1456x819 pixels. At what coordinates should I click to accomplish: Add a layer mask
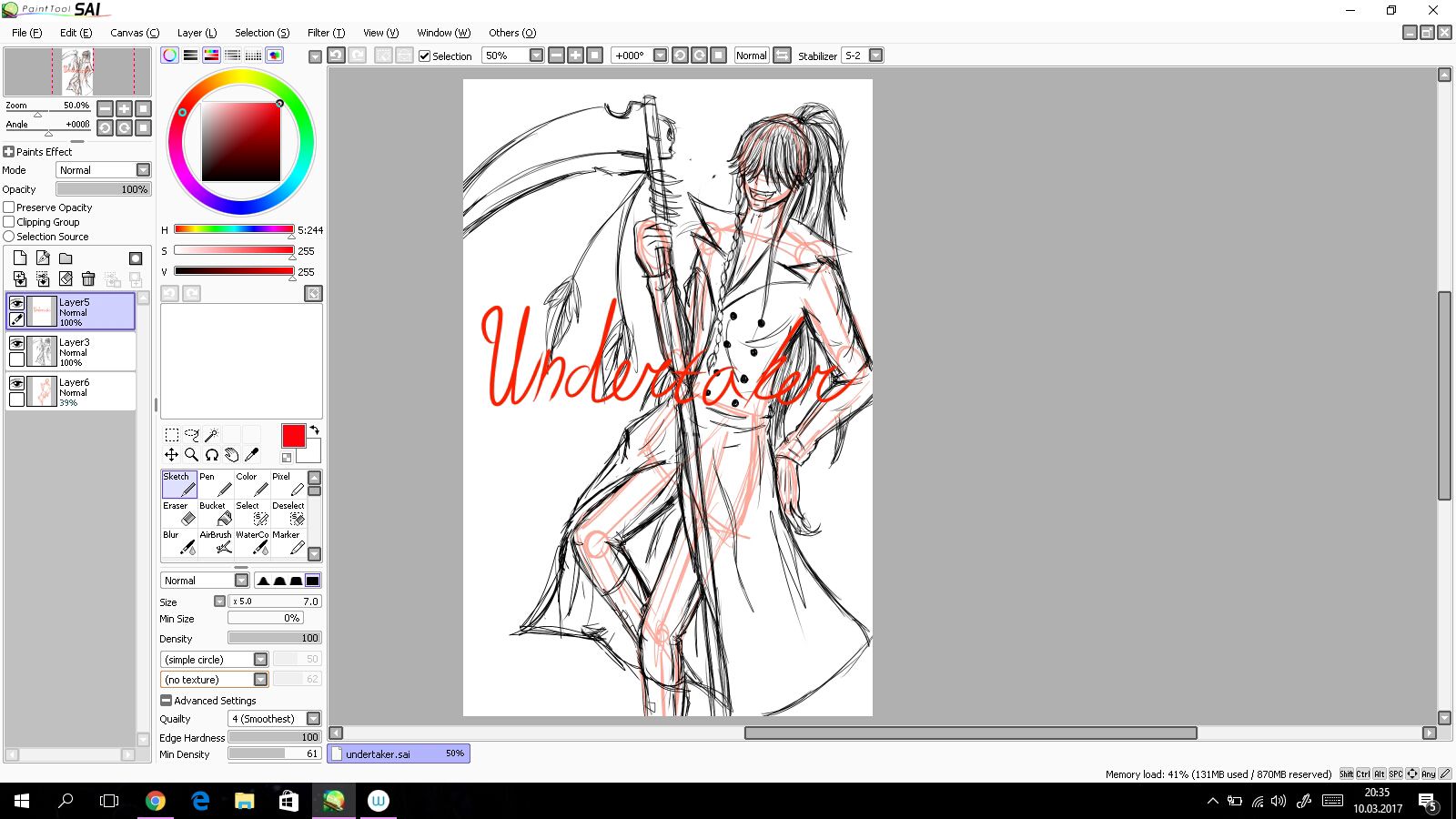136,258
